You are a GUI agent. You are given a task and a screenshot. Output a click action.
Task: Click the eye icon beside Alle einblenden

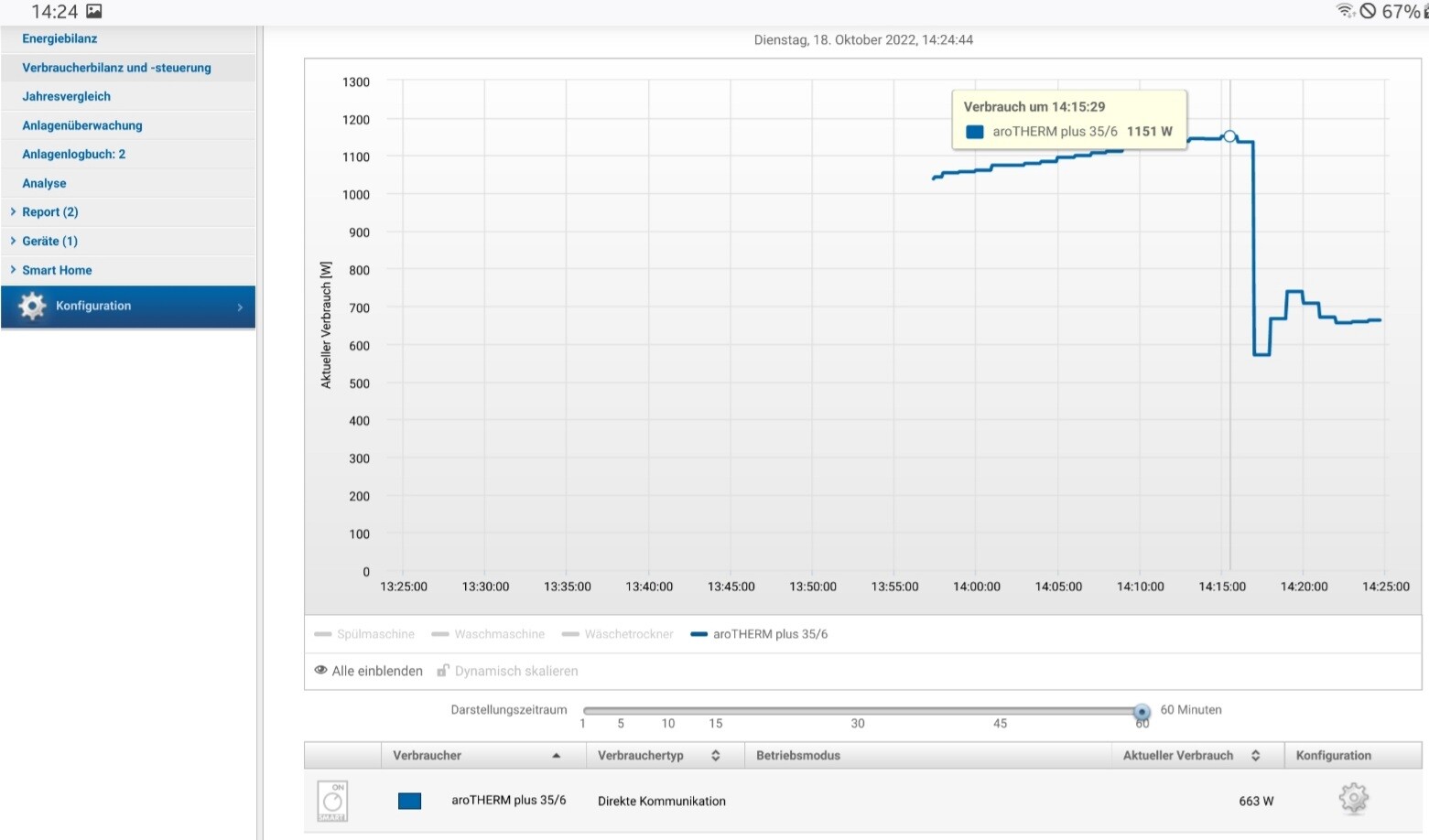pyautogui.click(x=320, y=671)
